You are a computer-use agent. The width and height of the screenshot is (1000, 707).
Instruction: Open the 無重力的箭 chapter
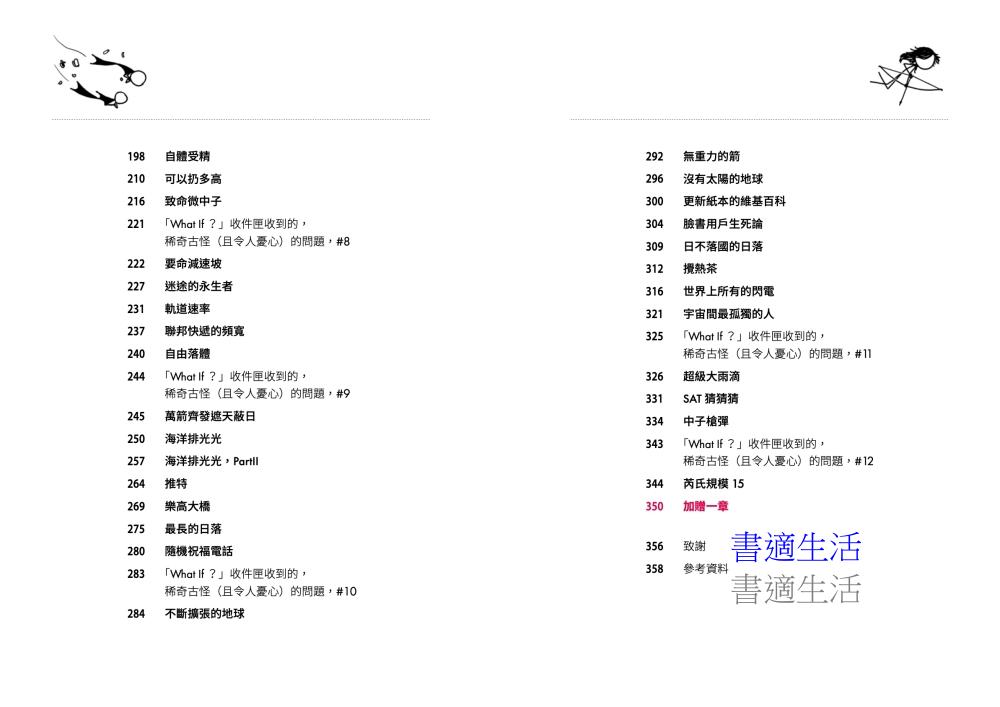pos(711,157)
